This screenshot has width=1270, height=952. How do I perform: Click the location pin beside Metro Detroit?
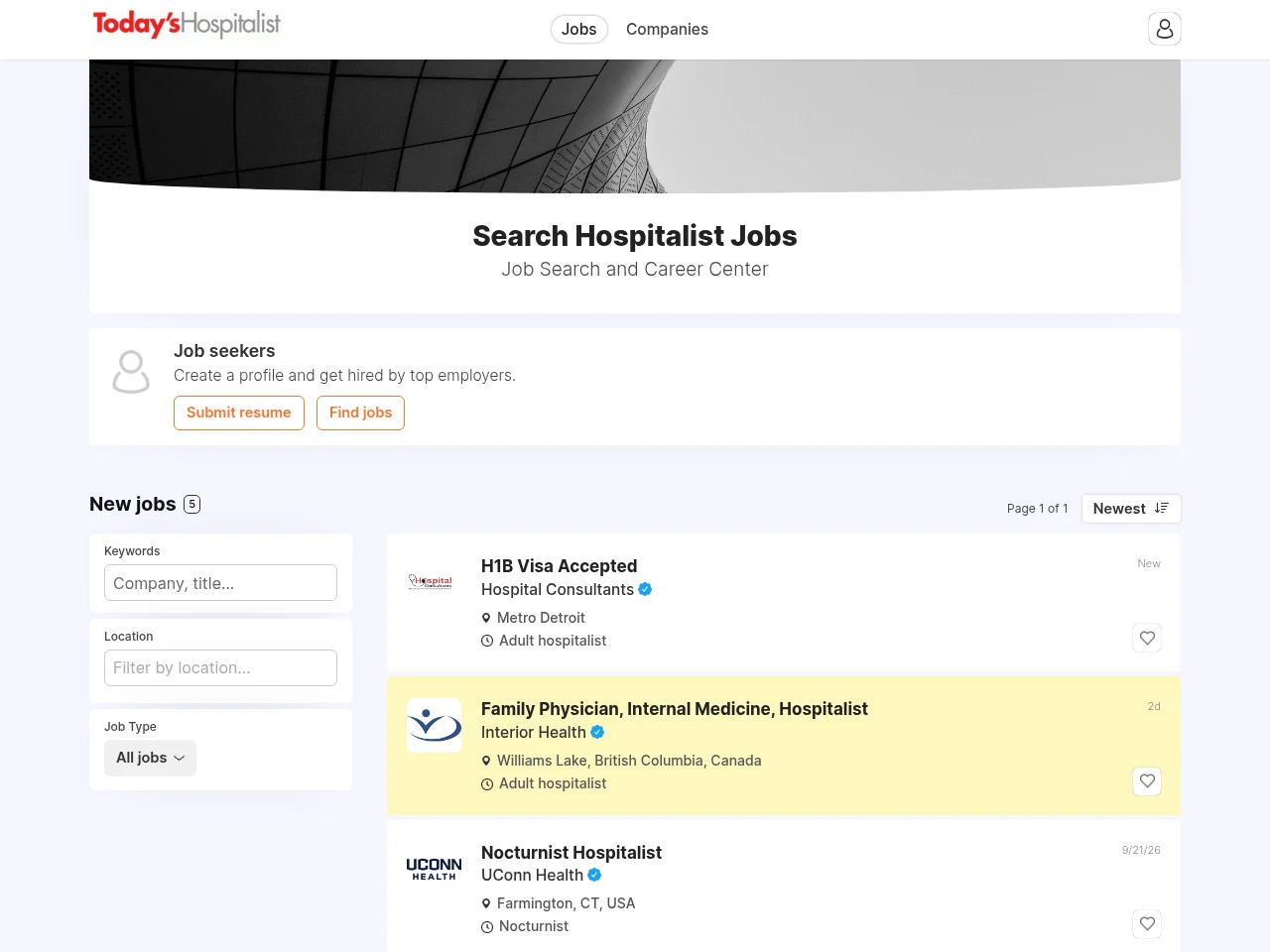(486, 618)
